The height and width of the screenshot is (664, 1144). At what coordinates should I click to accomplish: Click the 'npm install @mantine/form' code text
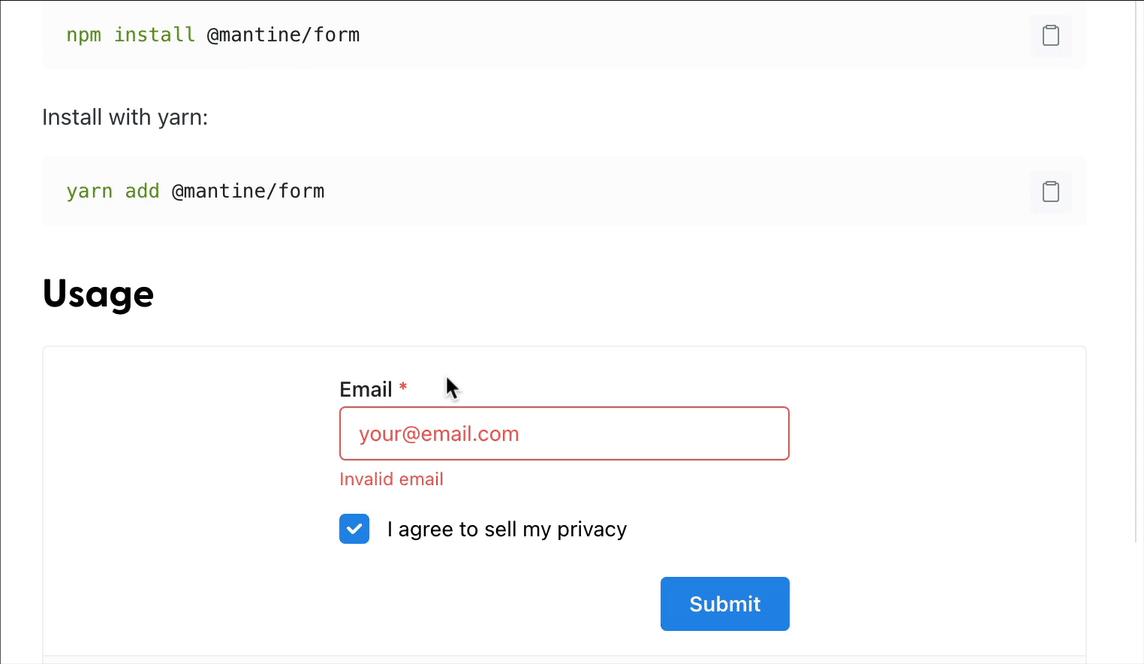click(x=212, y=35)
